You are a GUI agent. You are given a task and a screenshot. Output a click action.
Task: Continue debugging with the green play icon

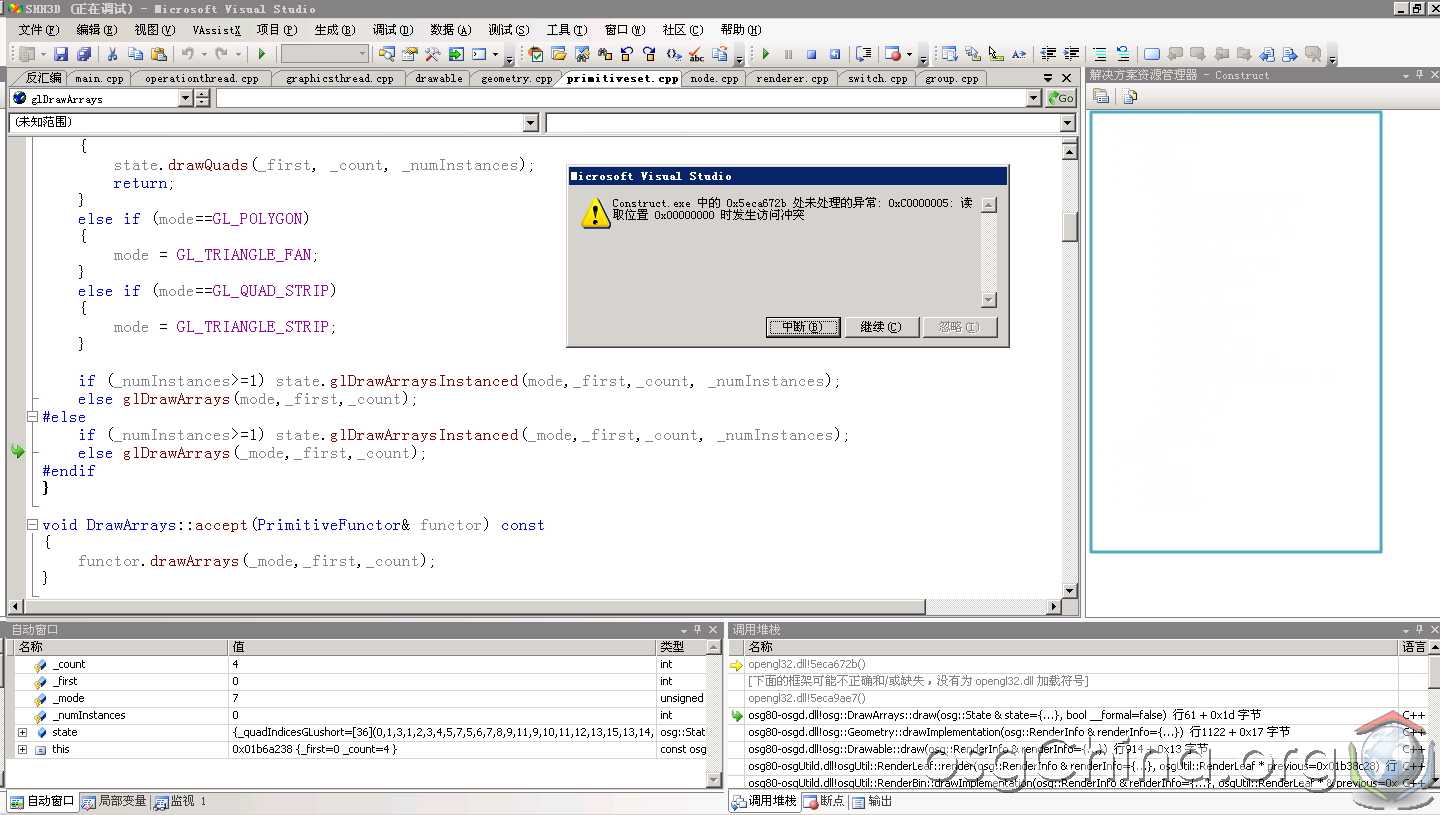(x=766, y=54)
